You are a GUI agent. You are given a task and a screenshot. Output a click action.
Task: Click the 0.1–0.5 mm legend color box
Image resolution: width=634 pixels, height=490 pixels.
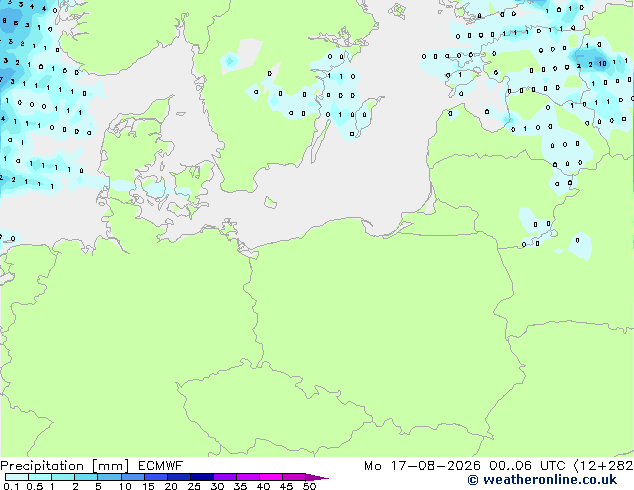[17, 477]
